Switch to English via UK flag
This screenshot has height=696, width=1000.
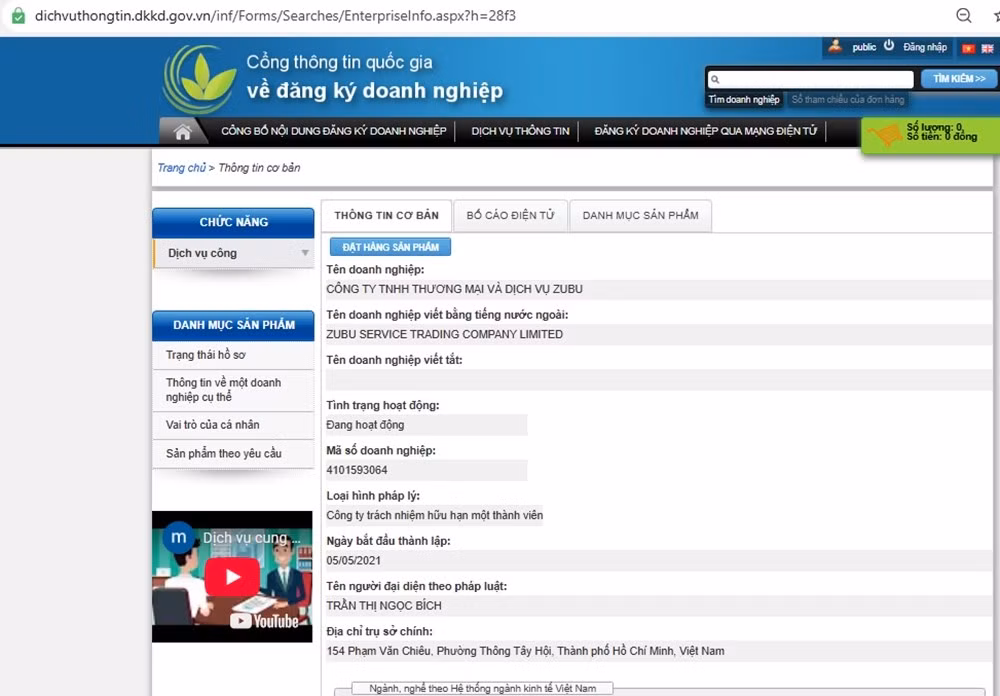(x=985, y=48)
